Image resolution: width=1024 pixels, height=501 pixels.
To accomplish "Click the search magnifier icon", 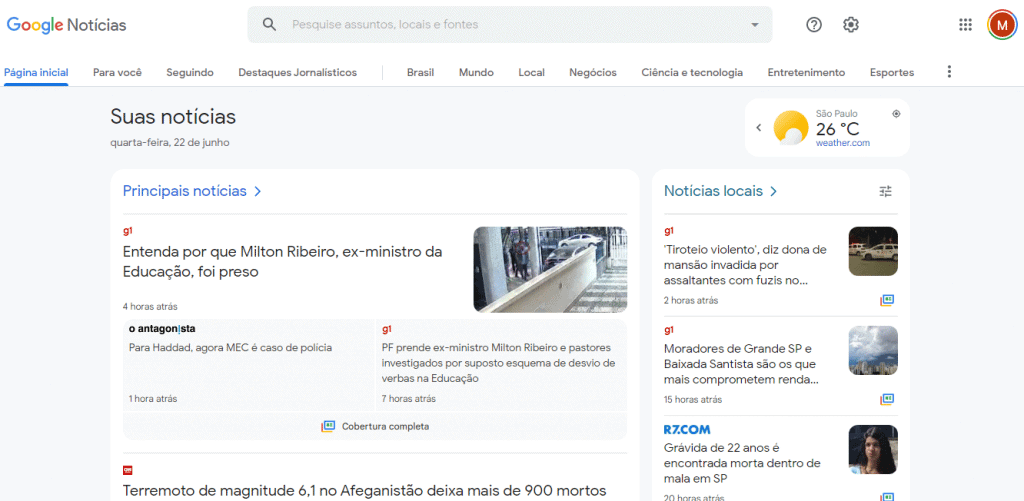I will tap(269, 25).
